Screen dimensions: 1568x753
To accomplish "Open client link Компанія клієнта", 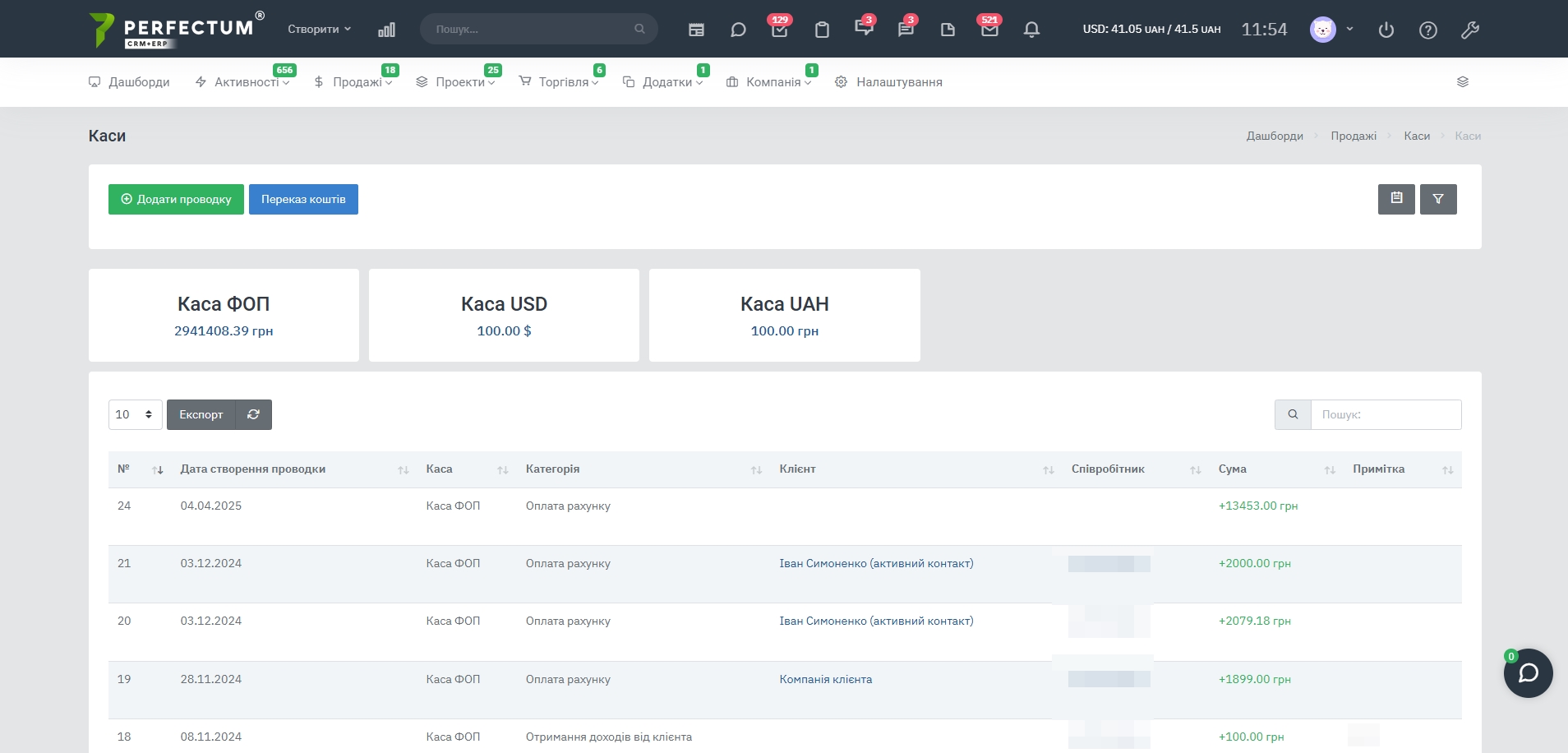I will coord(825,679).
